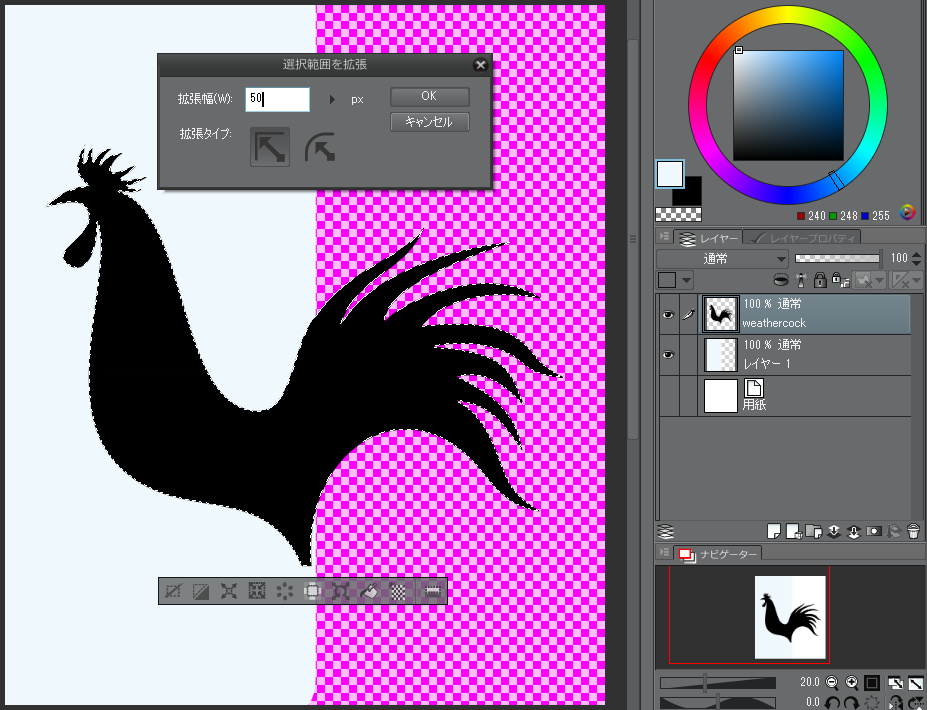Screen dimensions: 927x710
Task: Open the Layer panel menu icon
Action: point(665,236)
